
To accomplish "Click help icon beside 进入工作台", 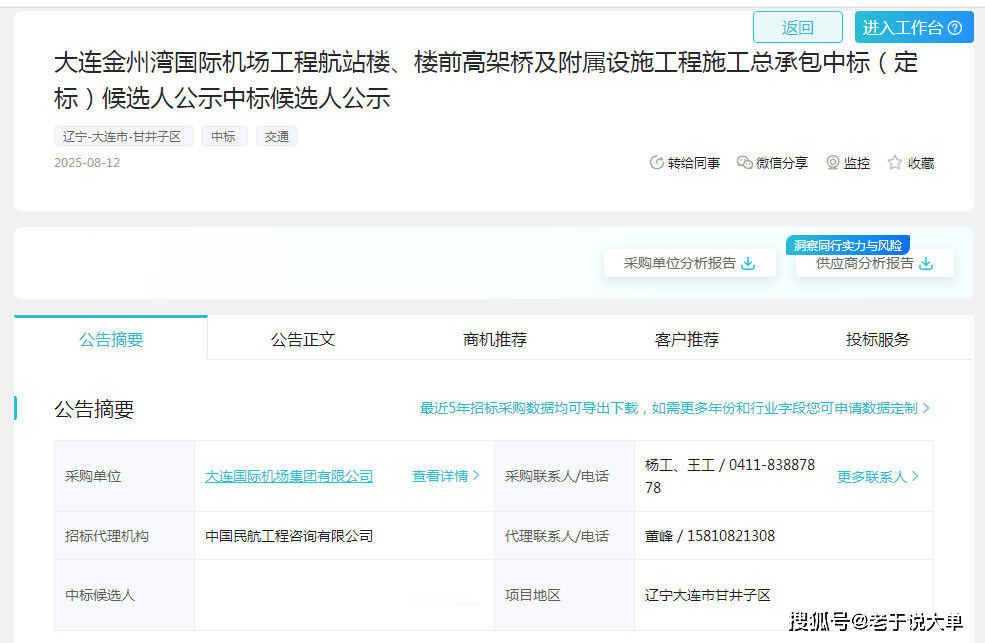I will pos(955,28).
